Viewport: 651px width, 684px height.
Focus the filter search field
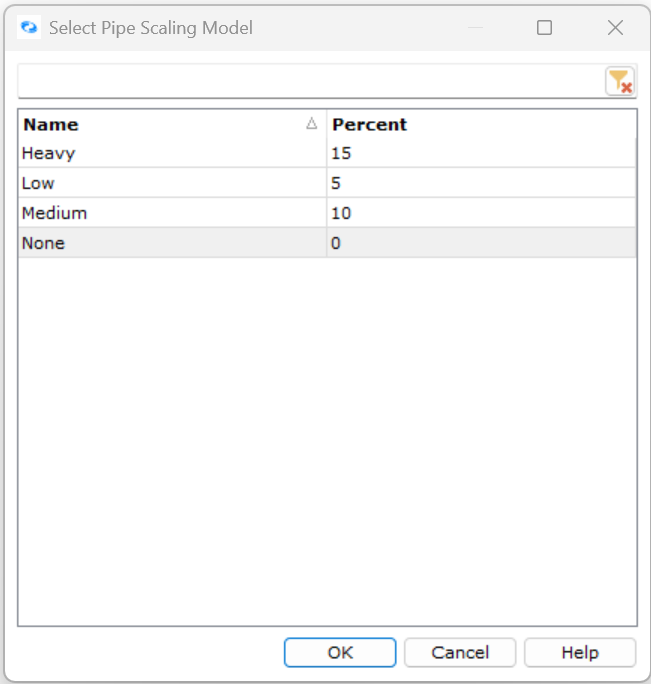311,81
